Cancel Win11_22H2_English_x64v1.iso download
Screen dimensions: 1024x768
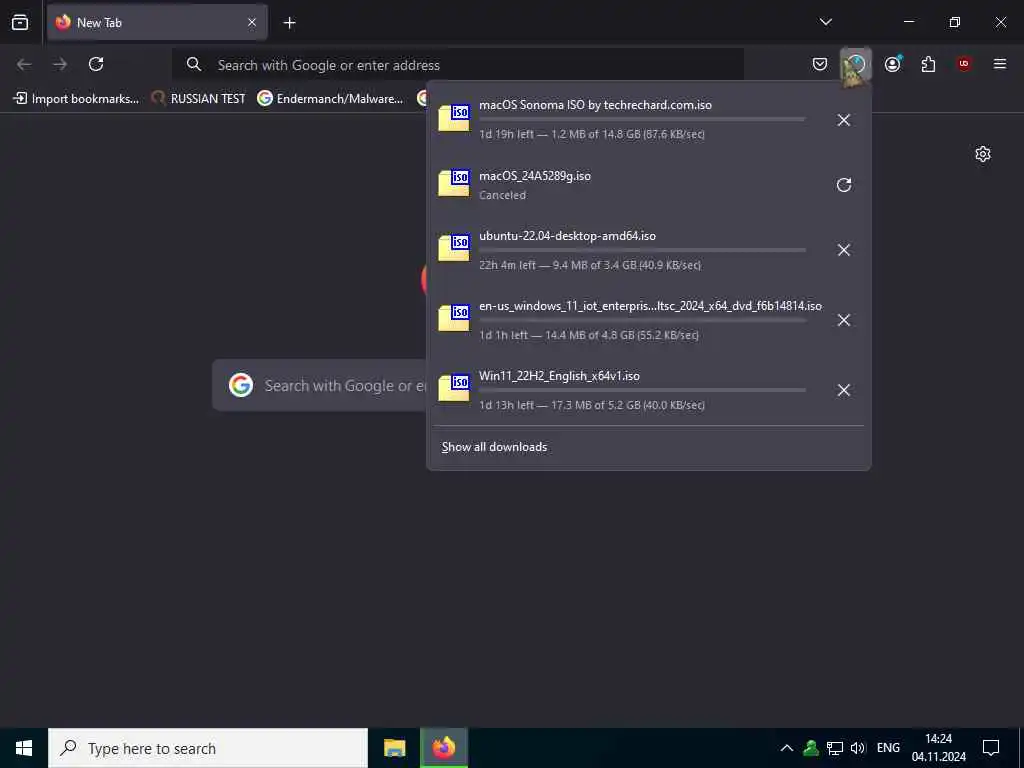click(844, 390)
